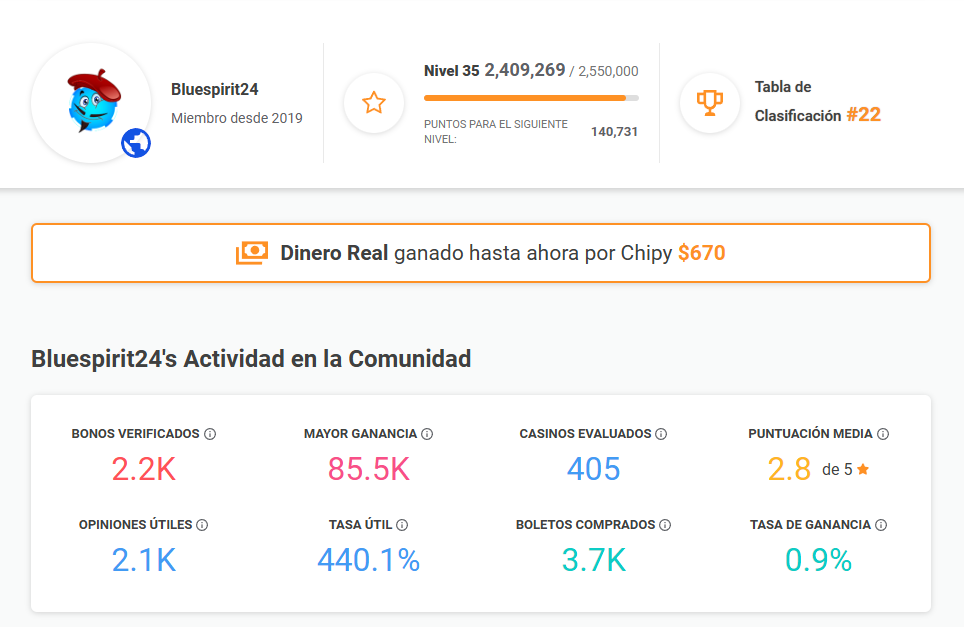Click the 405 casinos evaluated count
The width and height of the screenshot is (964, 627).
click(593, 469)
